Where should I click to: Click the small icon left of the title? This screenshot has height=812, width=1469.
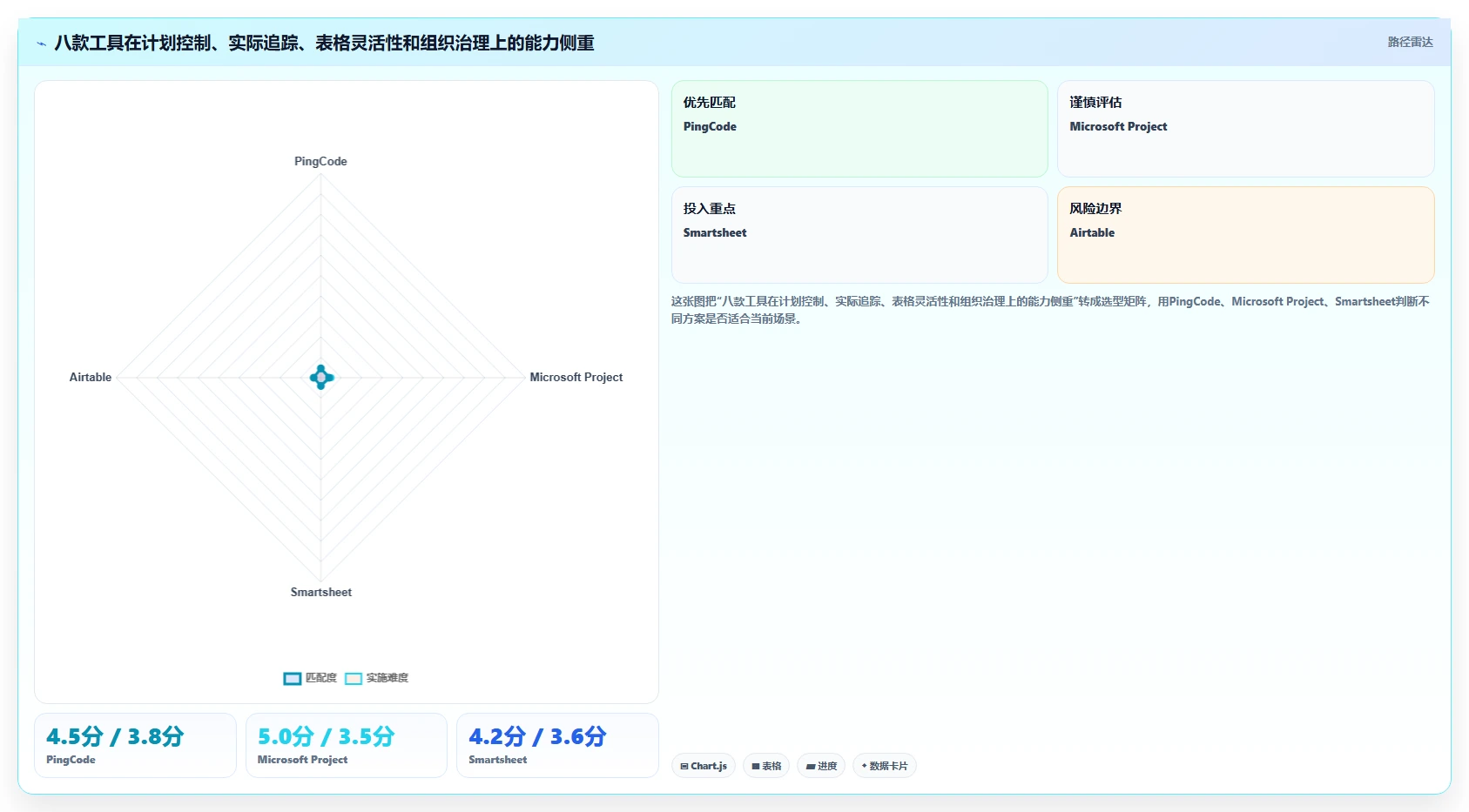41,44
